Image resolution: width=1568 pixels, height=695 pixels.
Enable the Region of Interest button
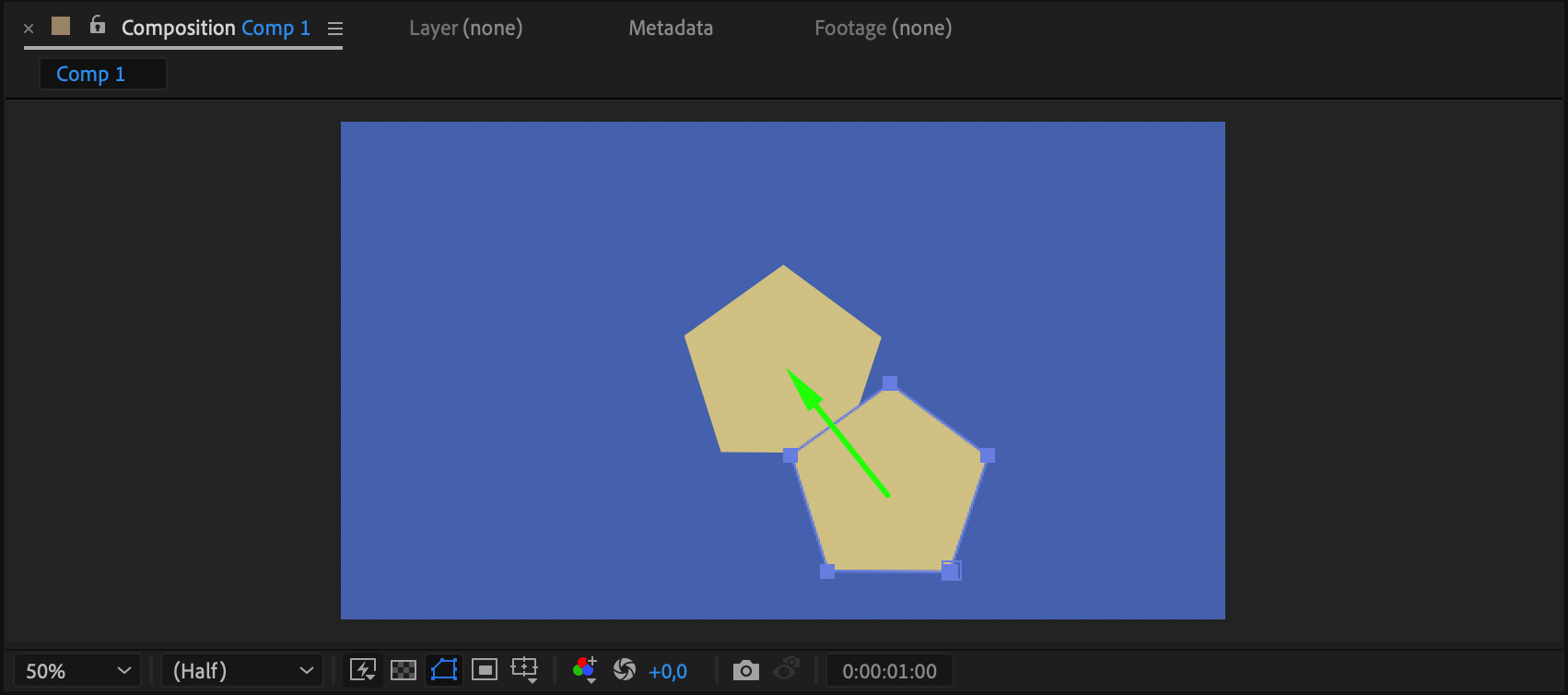point(485,670)
